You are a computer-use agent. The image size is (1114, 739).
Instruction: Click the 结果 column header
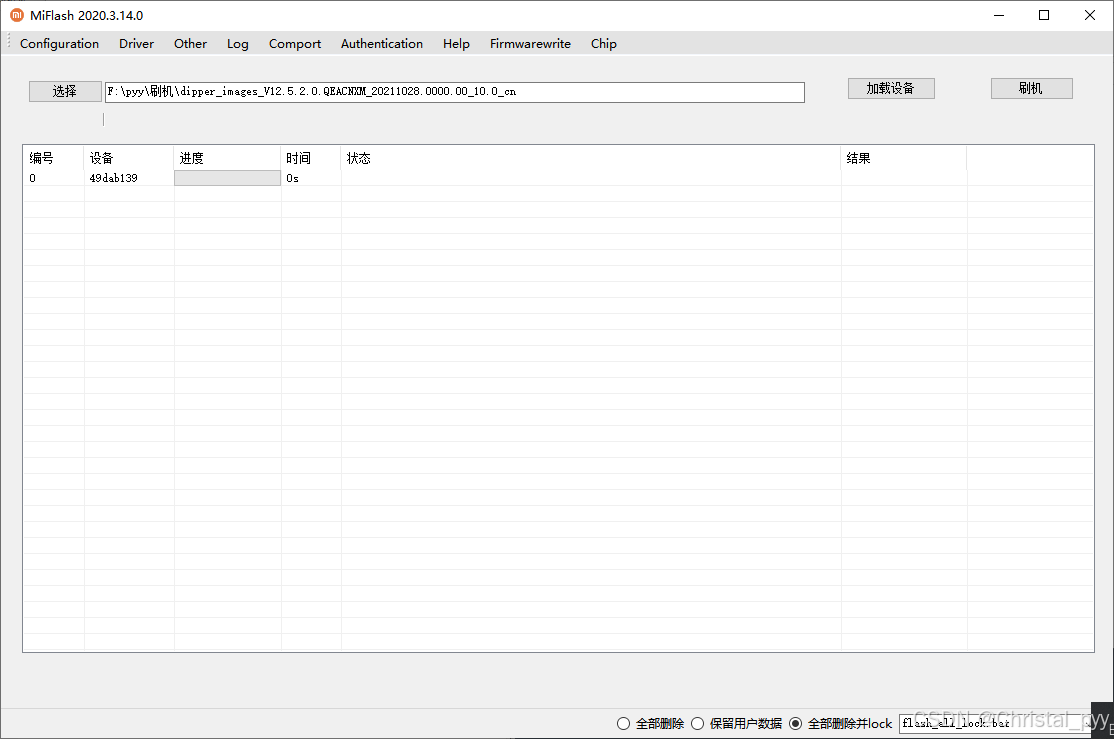(x=904, y=158)
